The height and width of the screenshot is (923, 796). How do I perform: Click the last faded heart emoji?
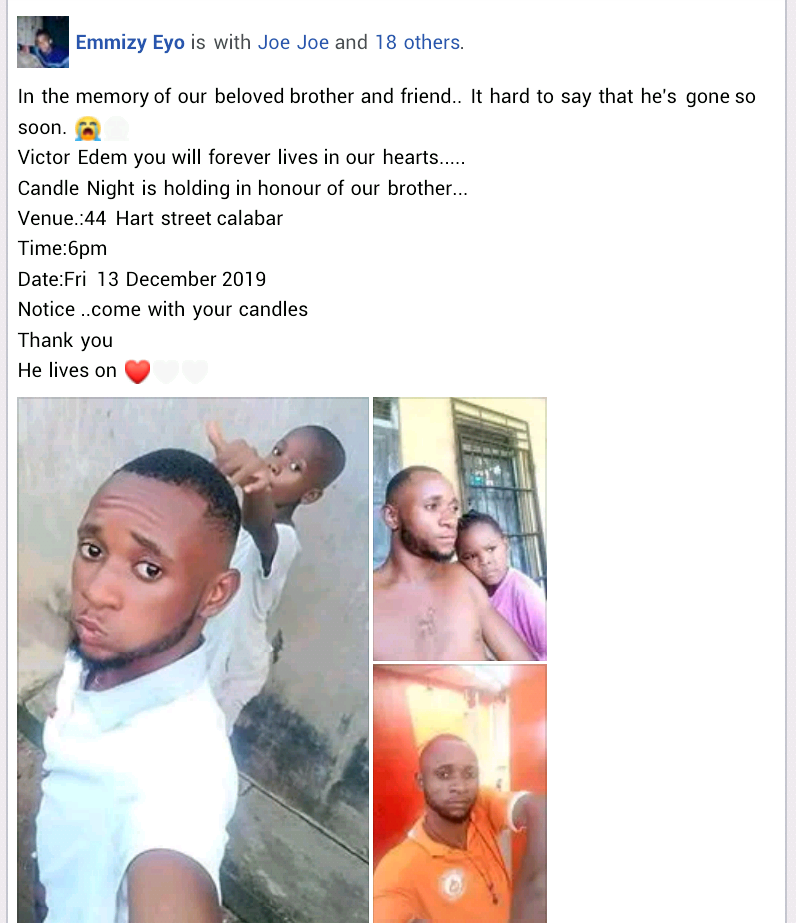click(x=195, y=371)
